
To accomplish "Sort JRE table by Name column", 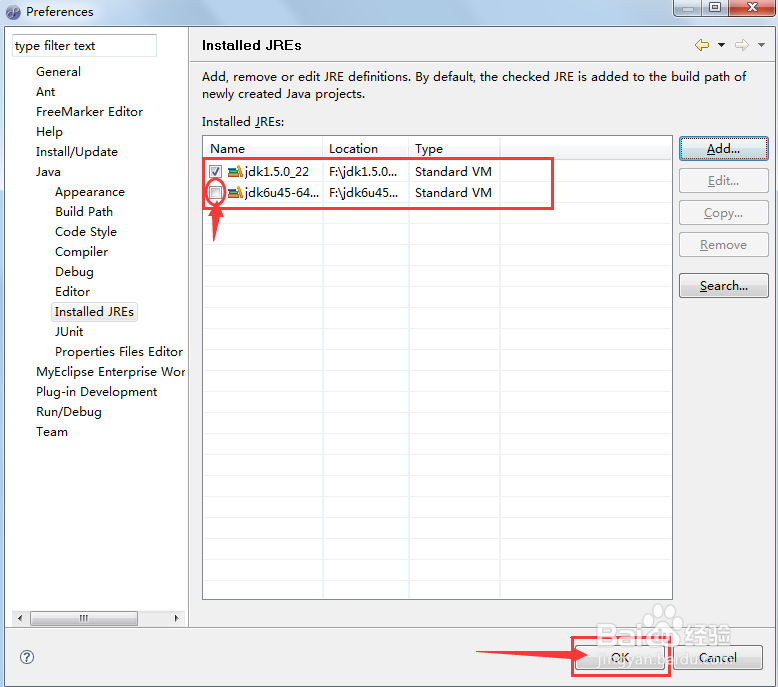I will pyautogui.click(x=263, y=149).
